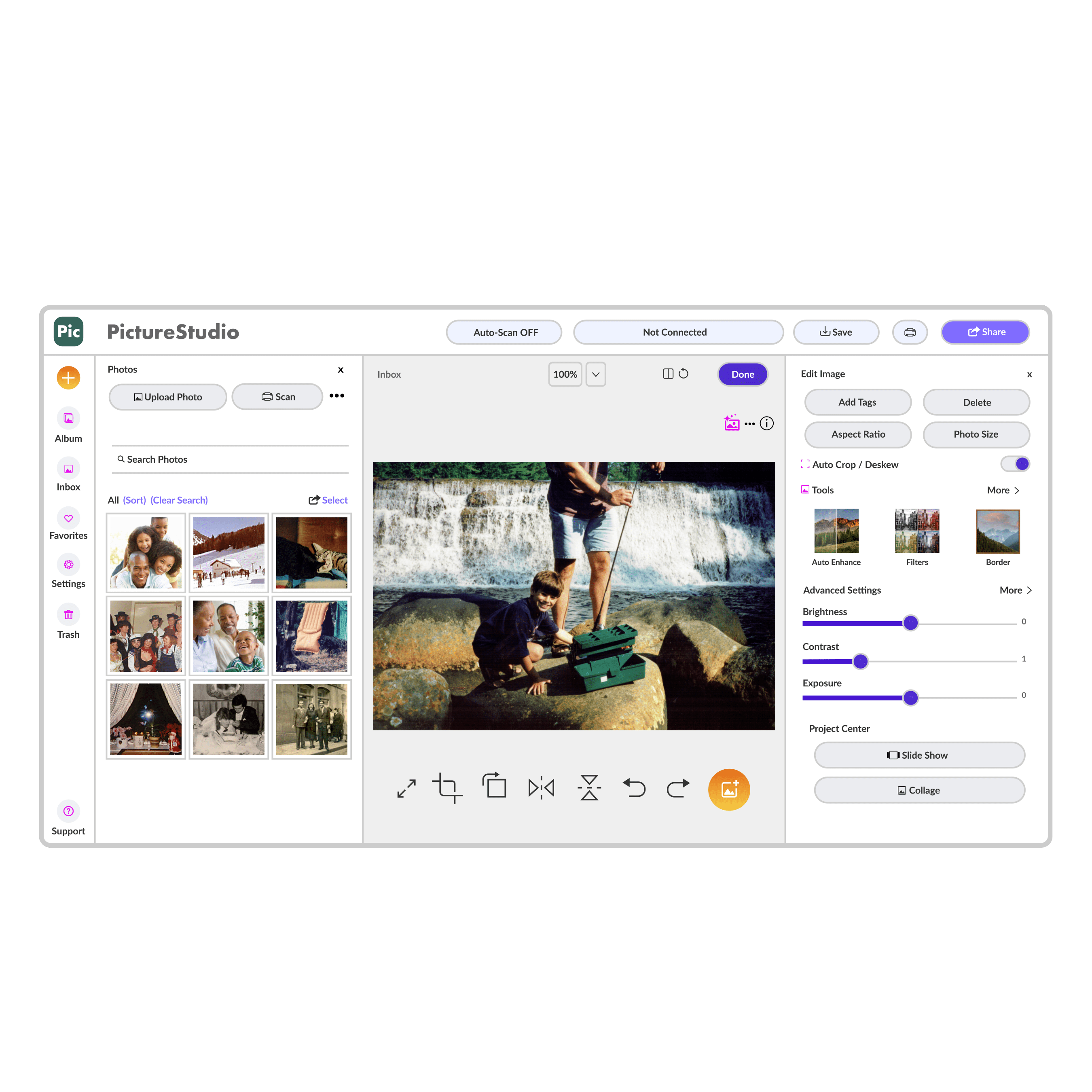Viewport: 1092px width, 1092px height.
Task: Click the rotate image icon
Action: [x=495, y=786]
